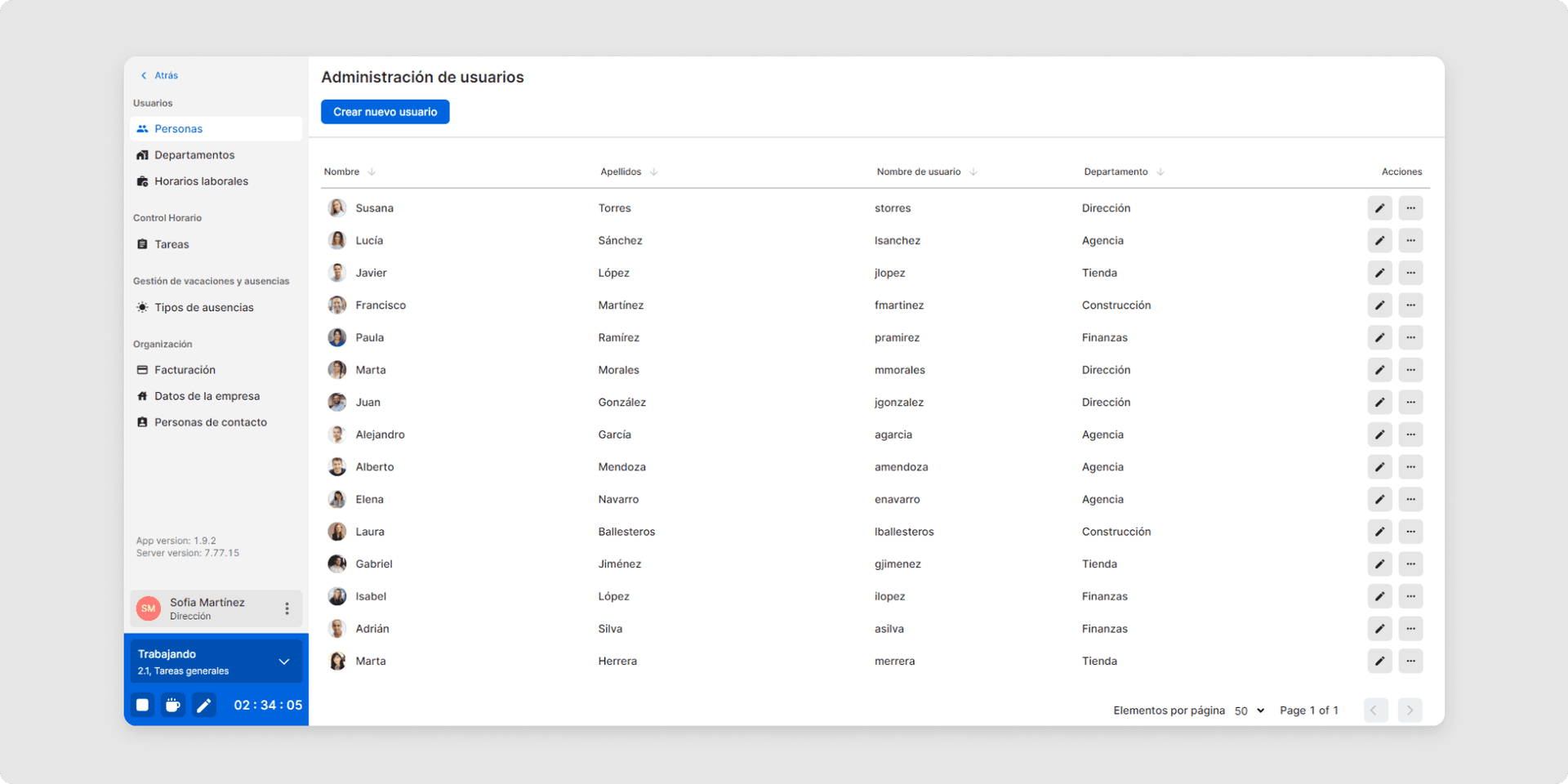Viewport: 1568px width, 784px height.
Task: Sort by Apellidos column arrow
Action: tap(653, 172)
